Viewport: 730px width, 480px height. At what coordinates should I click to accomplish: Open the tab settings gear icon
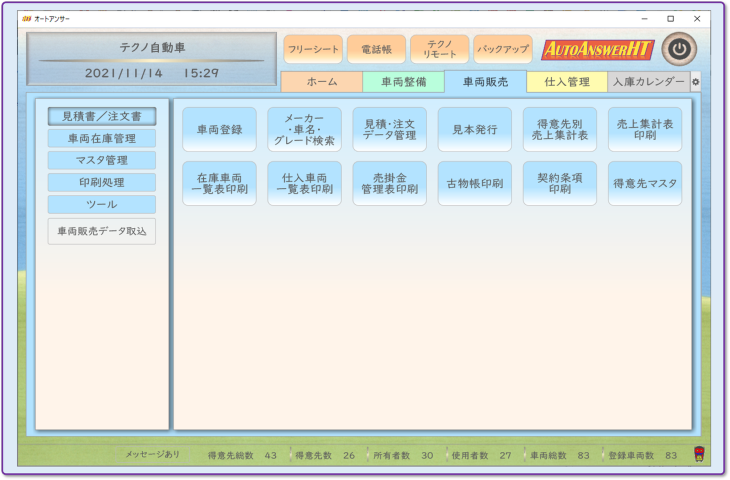click(696, 82)
